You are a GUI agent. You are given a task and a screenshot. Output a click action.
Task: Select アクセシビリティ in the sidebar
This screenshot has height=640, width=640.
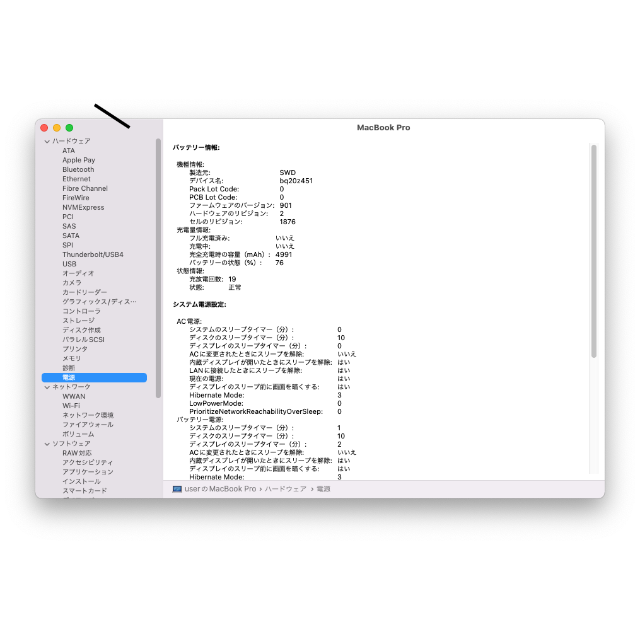(x=88, y=462)
